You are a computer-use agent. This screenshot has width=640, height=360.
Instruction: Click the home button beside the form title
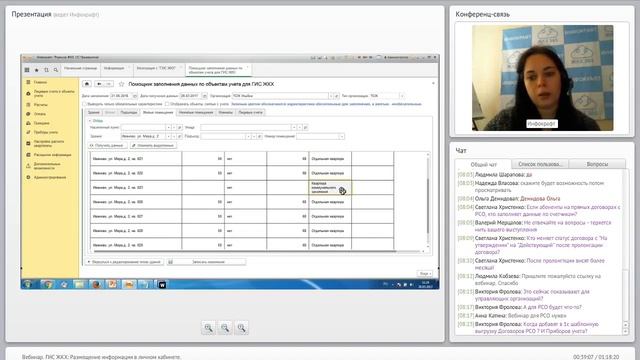pyautogui.click(x=87, y=84)
